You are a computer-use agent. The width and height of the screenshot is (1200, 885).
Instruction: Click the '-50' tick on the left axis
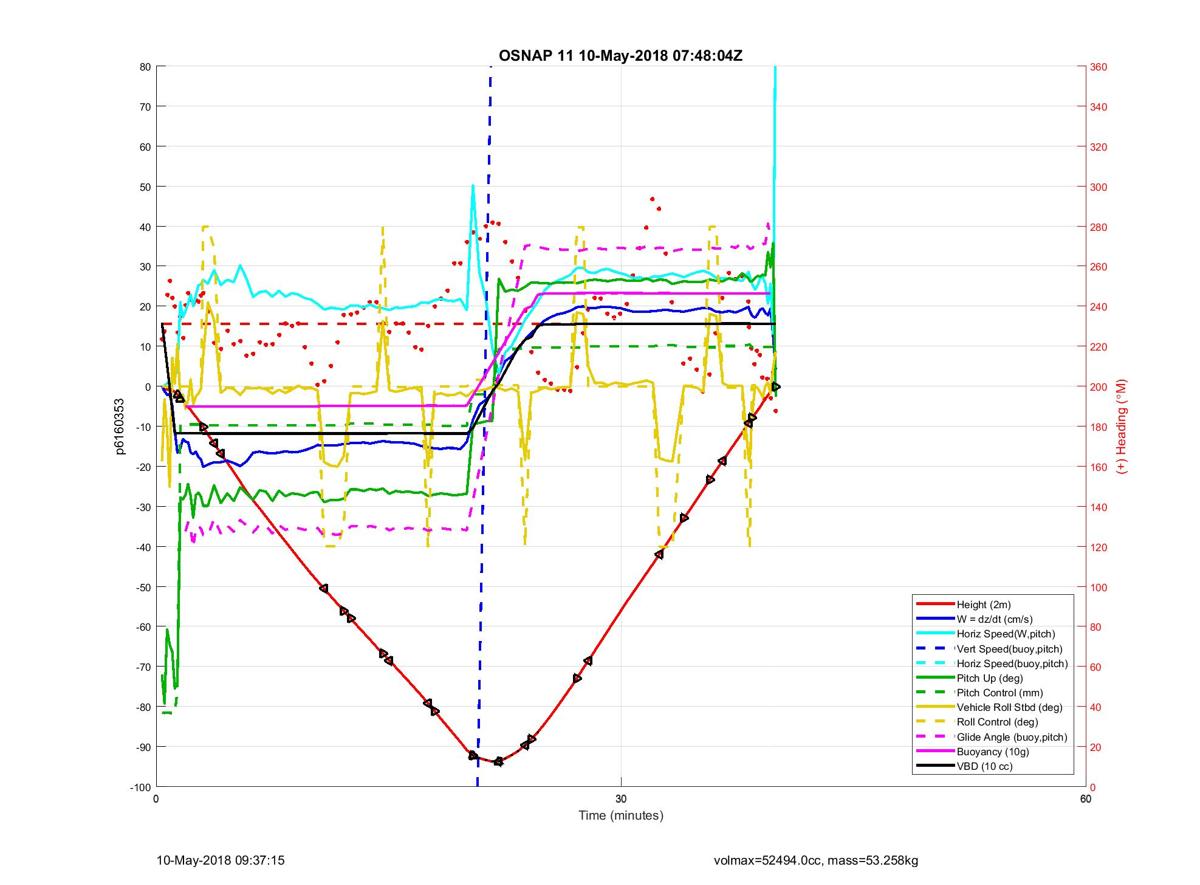143,587
